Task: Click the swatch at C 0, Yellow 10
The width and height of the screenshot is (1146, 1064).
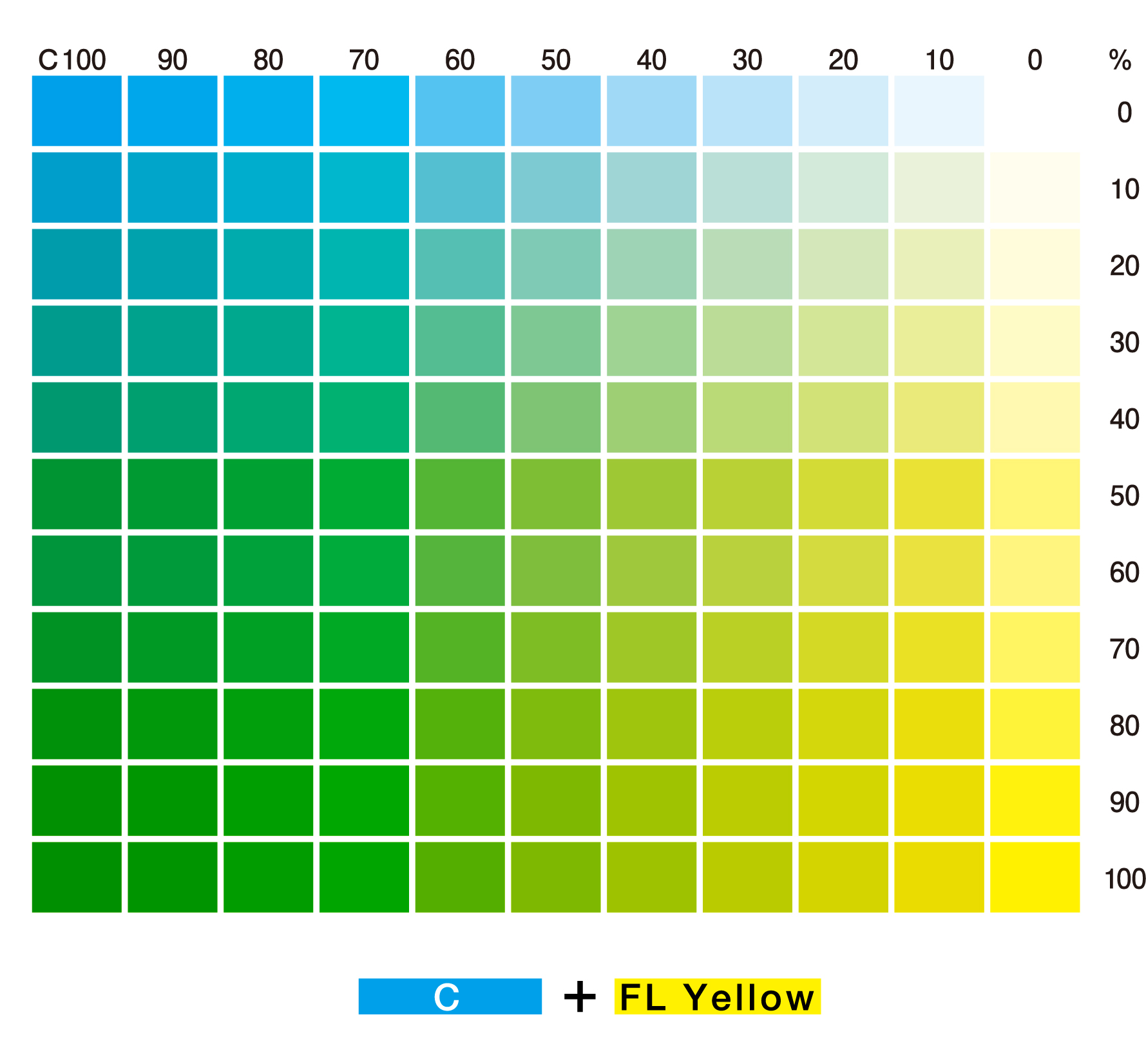Action: tap(1035, 187)
